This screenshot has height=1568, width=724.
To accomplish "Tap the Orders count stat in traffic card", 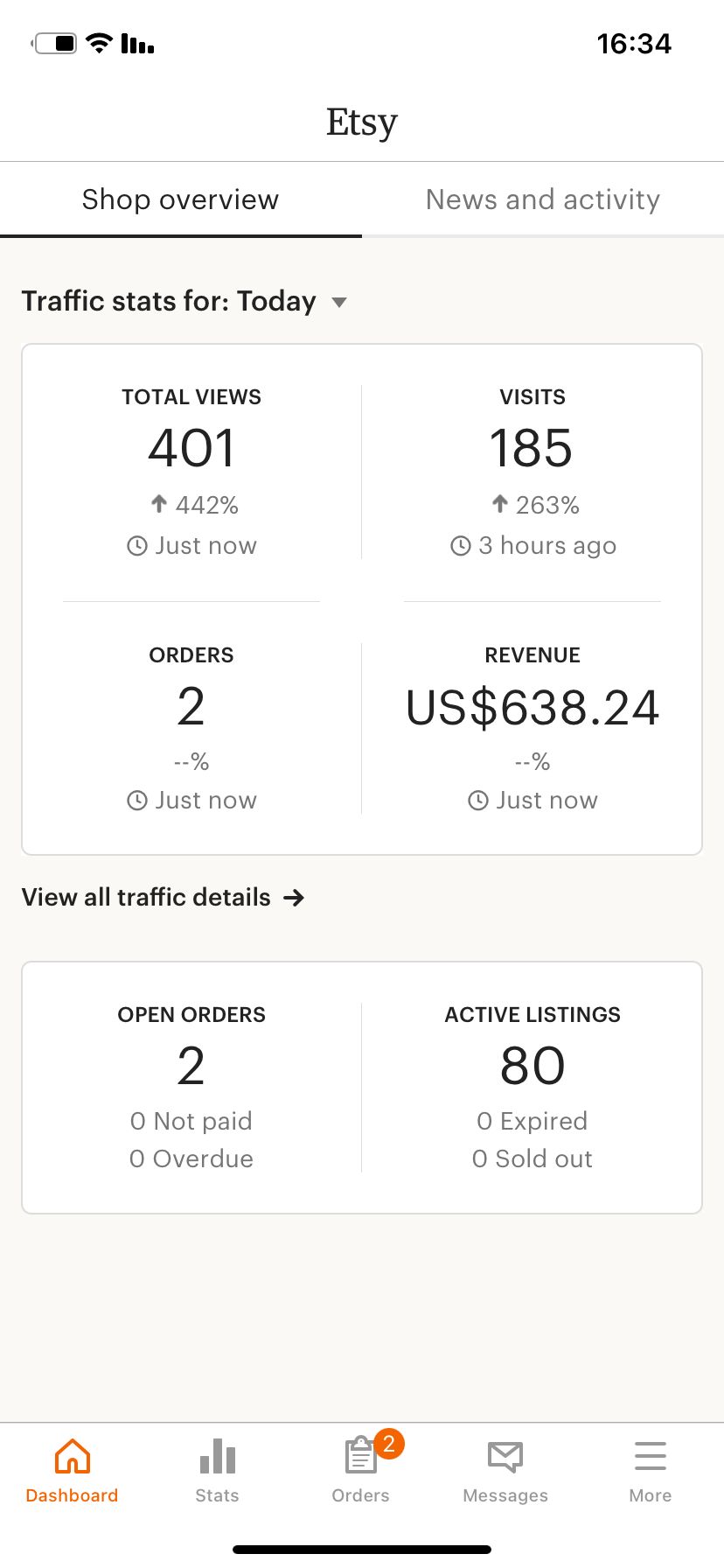I will coord(191,707).
